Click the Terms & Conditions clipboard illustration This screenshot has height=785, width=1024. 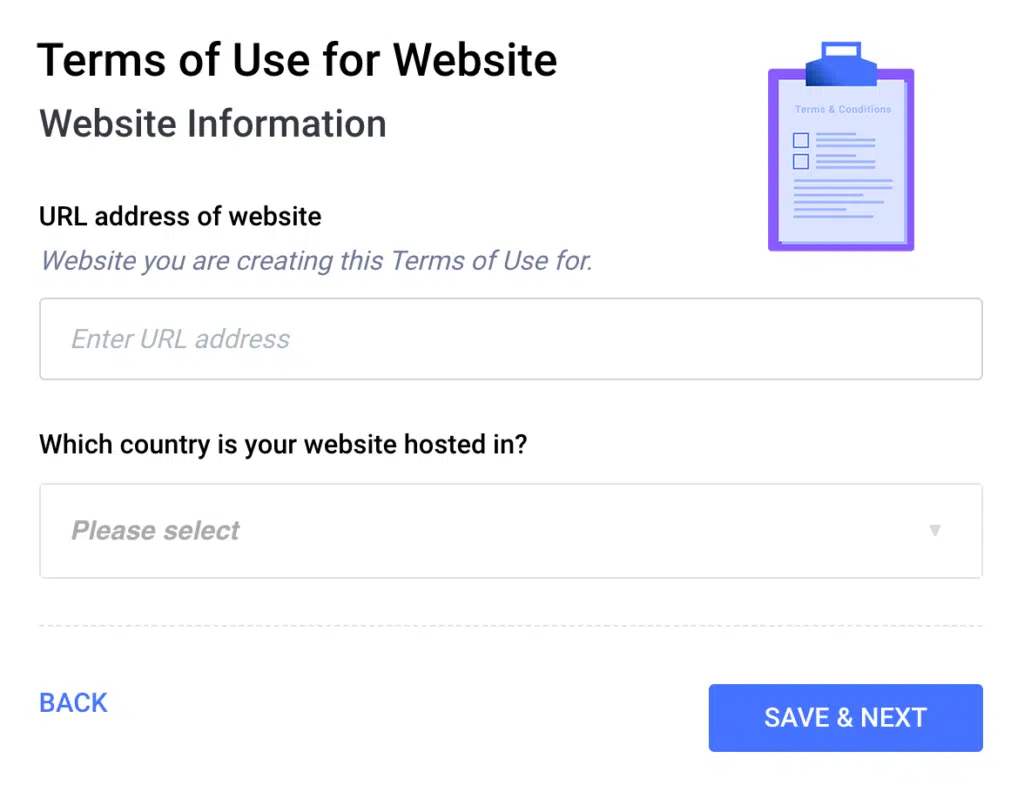(840, 155)
